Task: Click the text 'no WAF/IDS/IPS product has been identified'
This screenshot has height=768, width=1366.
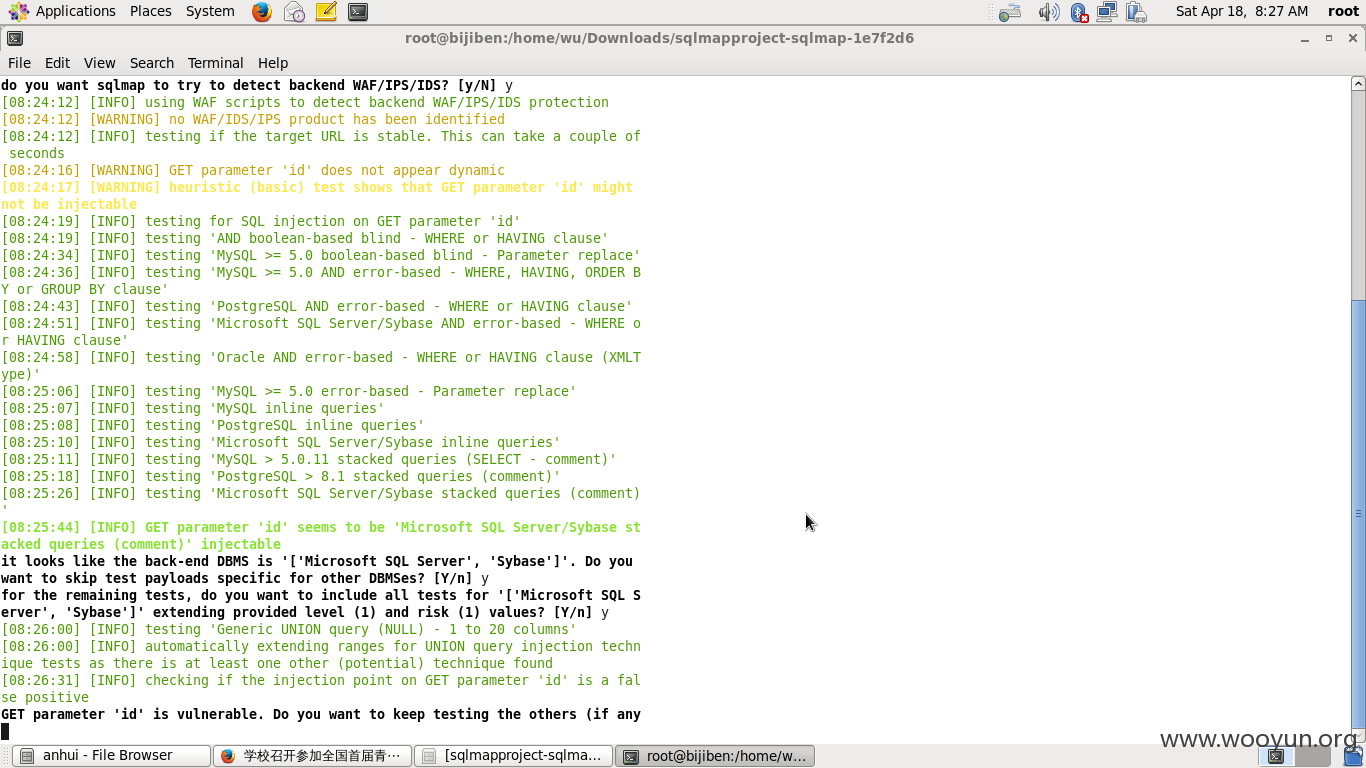Action: [x=337, y=119]
